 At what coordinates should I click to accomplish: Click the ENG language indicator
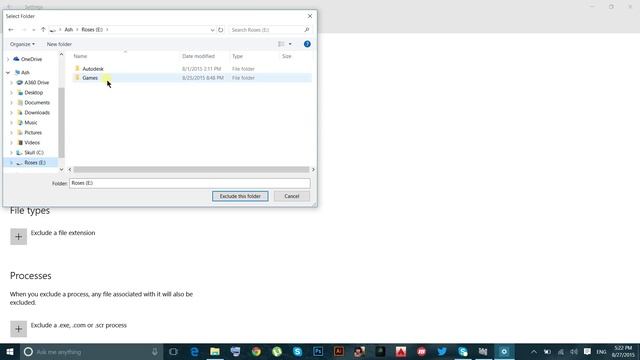tap(601, 352)
